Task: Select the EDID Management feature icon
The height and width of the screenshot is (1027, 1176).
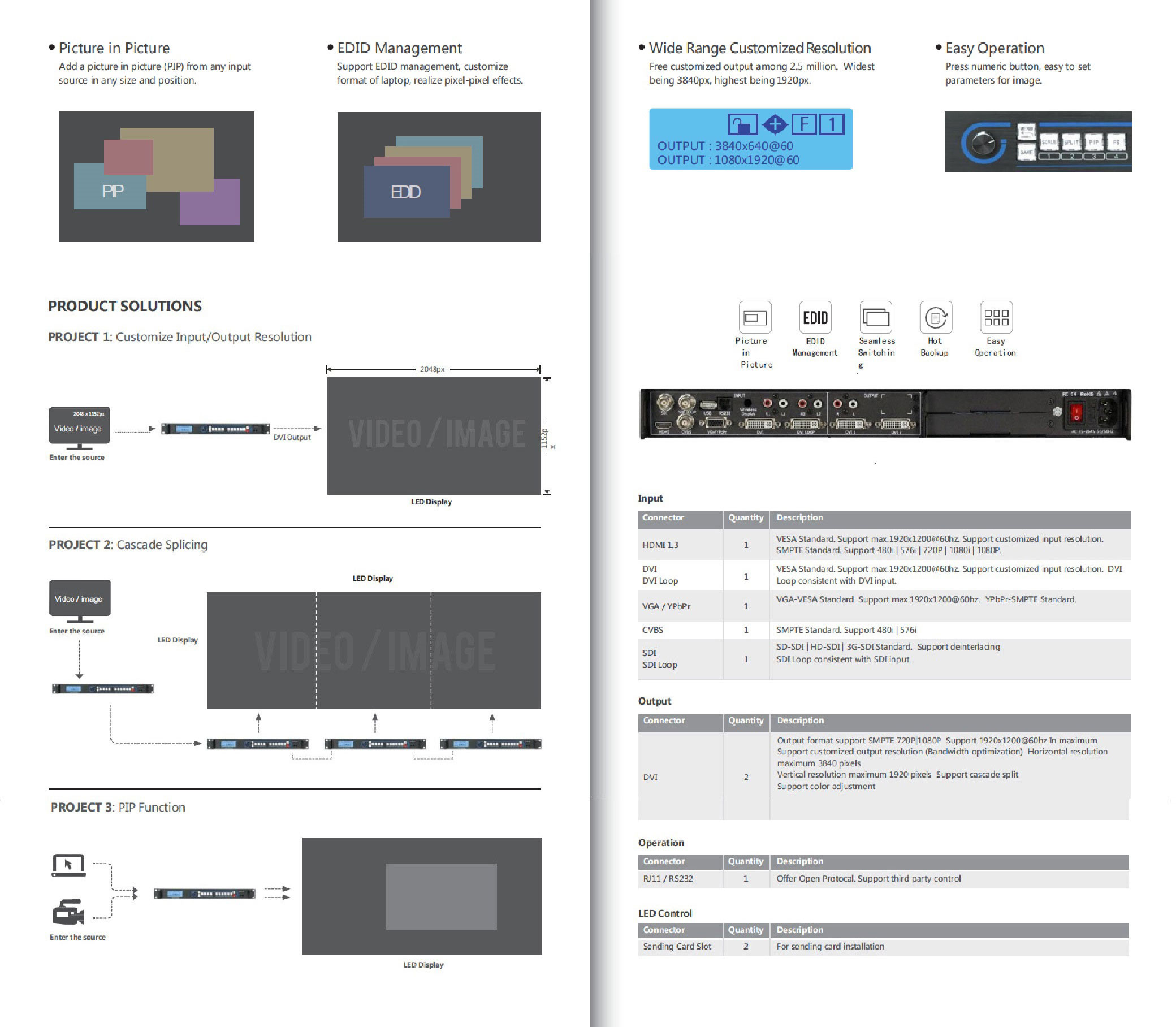Action: [815, 317]
